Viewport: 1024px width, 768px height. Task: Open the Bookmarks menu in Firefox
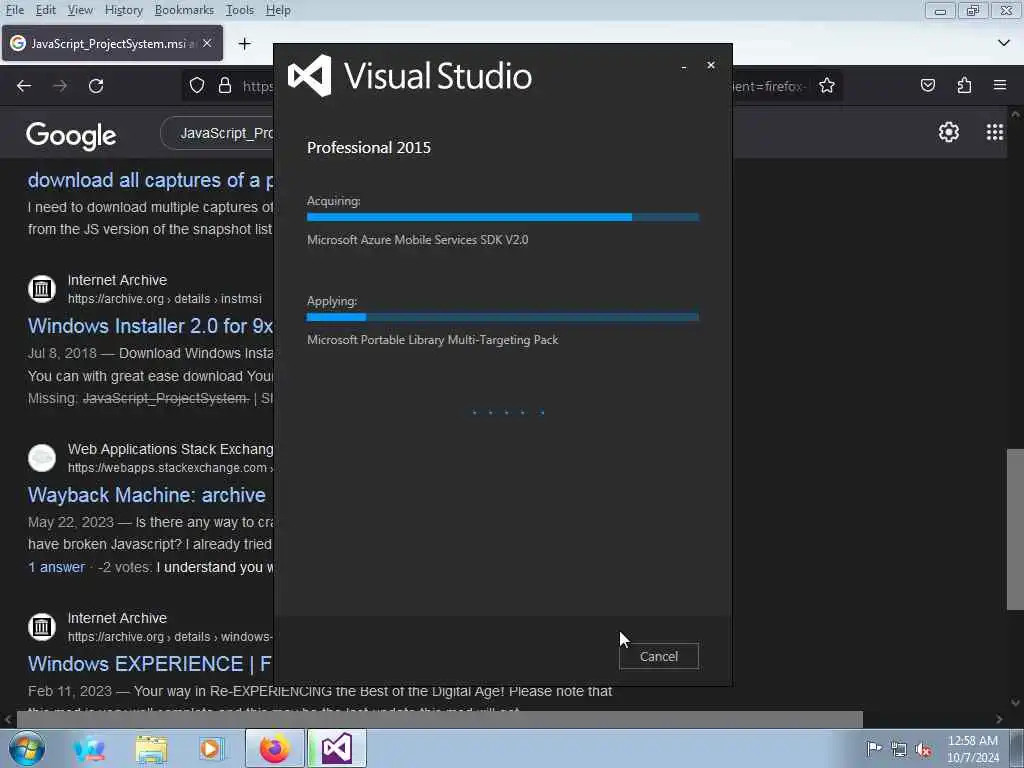(184, 10)
